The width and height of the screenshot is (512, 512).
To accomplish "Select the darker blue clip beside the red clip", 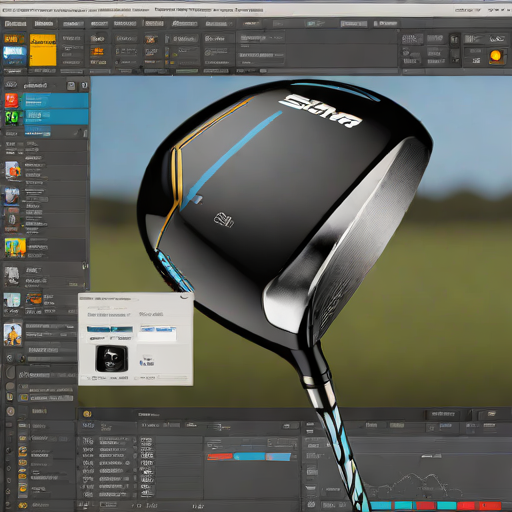I will (249, 457).
